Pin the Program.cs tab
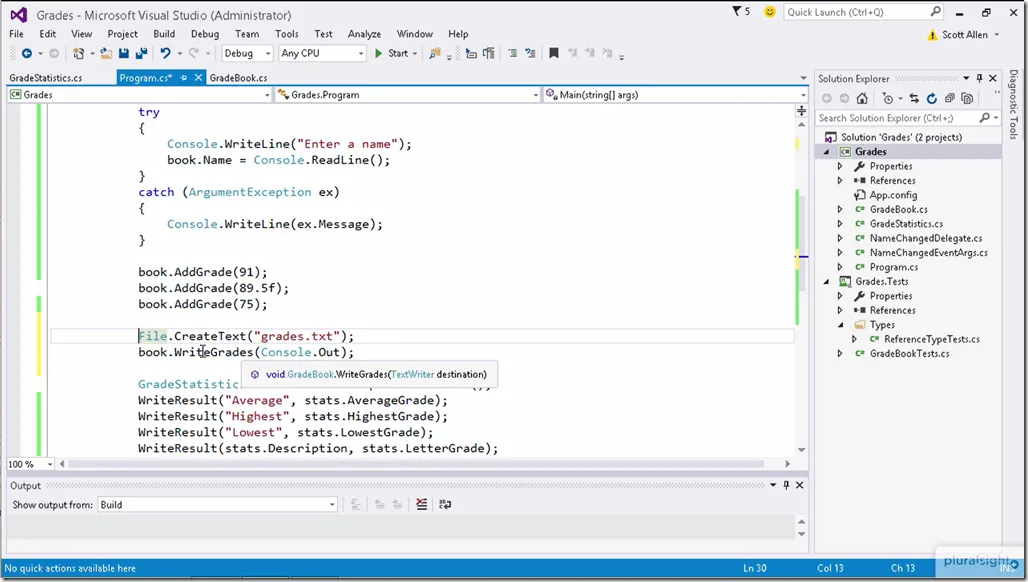 pos(184,77)
